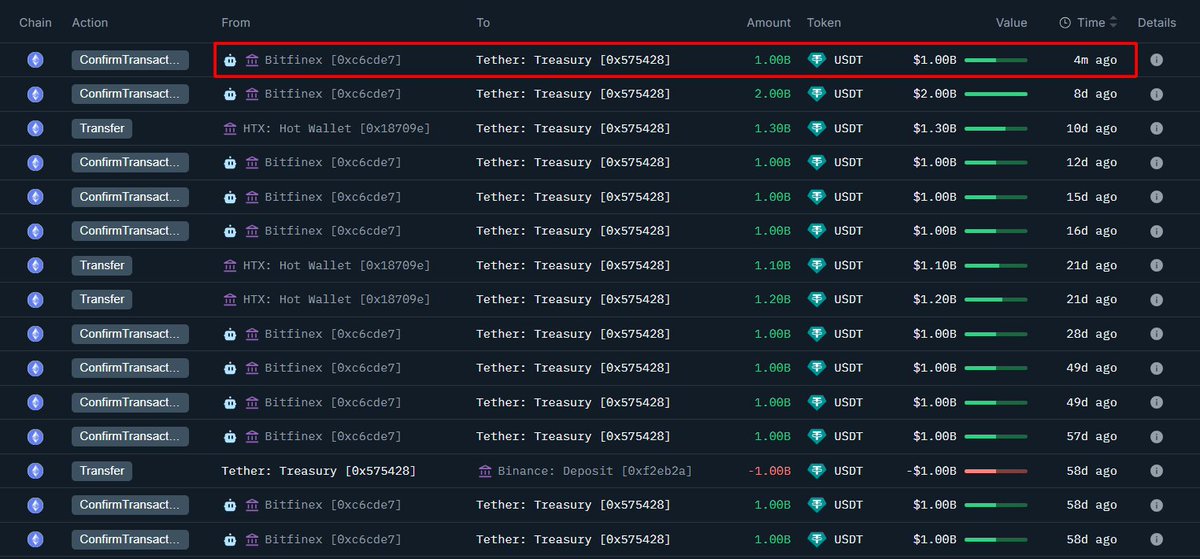Click time 4m ago
Image resolution: width=1200 pixels, height=559 pixels.
coord(1095,60)
